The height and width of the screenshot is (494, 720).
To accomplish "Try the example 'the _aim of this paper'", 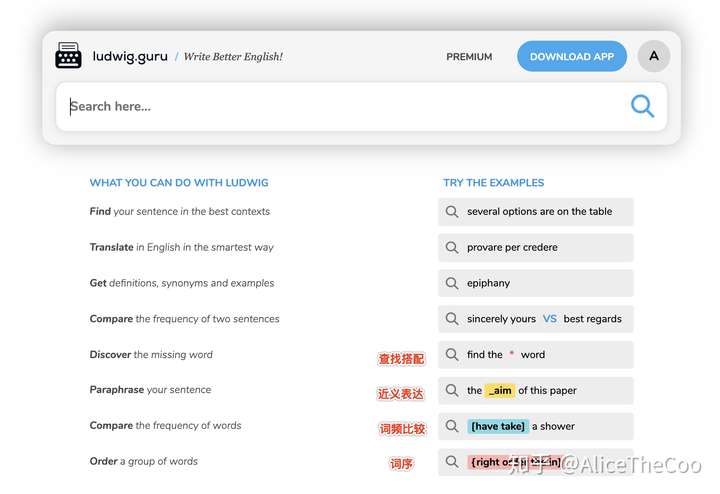I will point(535,390).
